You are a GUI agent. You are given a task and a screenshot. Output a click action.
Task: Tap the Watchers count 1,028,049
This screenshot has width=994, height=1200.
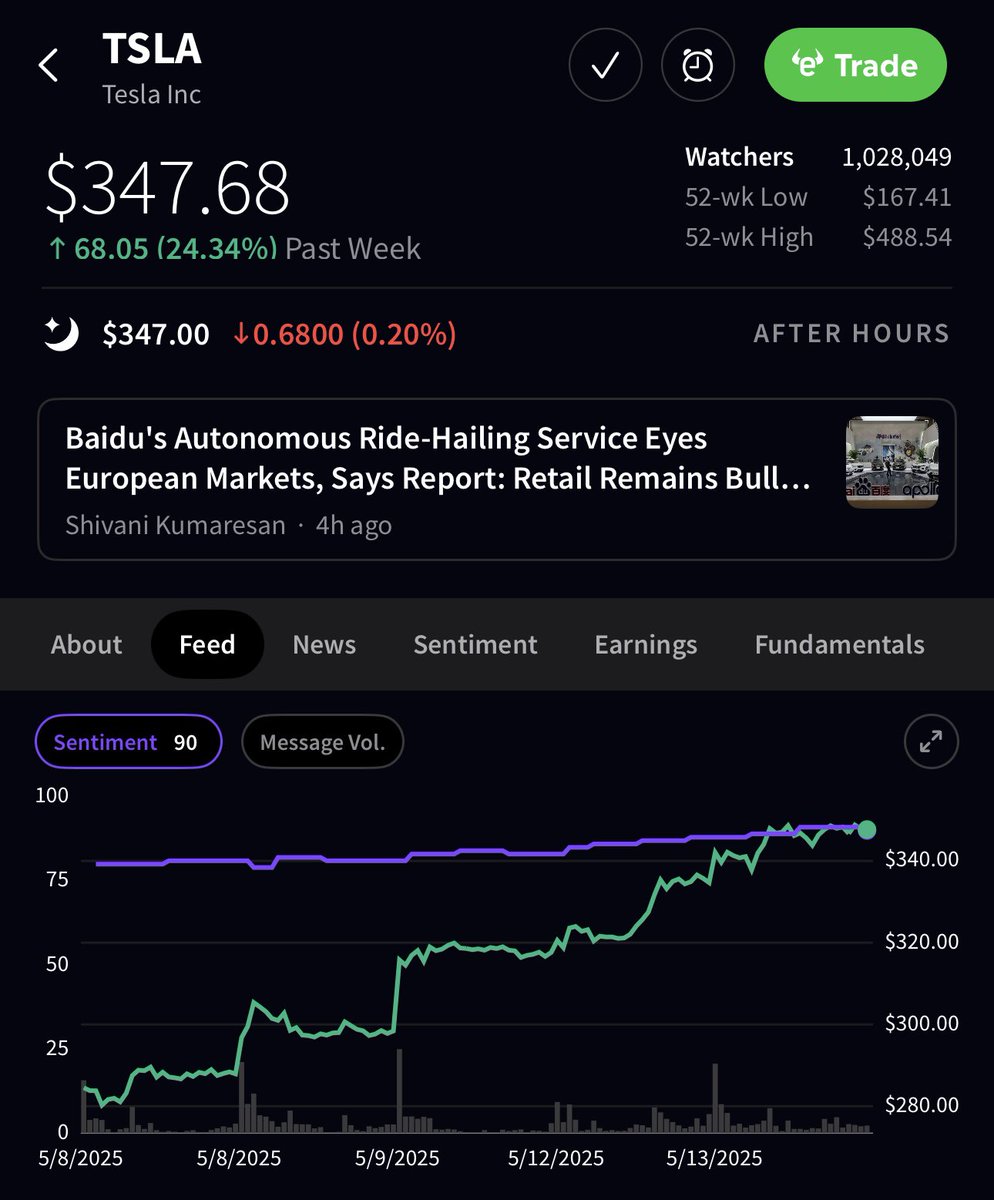(895, 157)
